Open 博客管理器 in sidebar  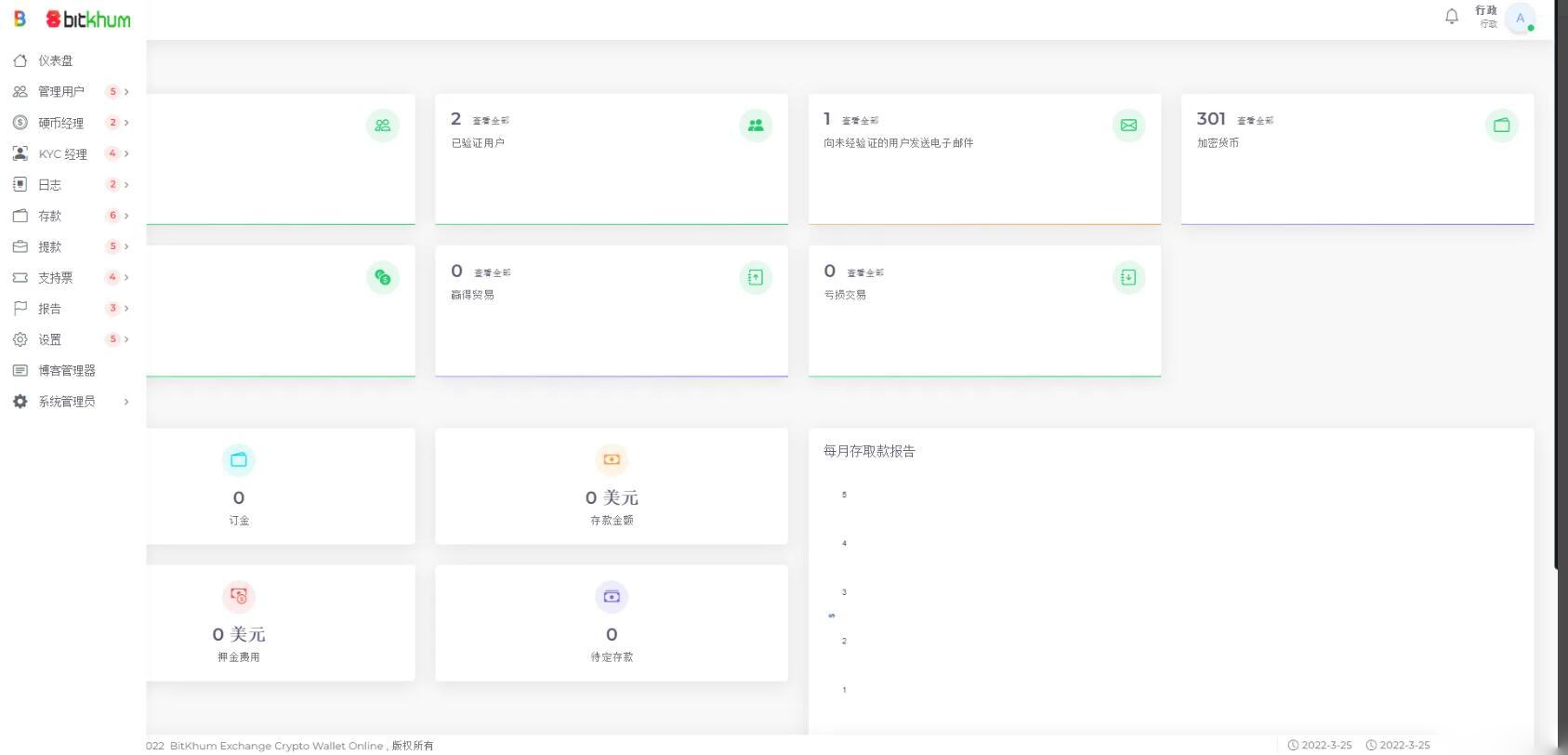(x=66, y=370)
